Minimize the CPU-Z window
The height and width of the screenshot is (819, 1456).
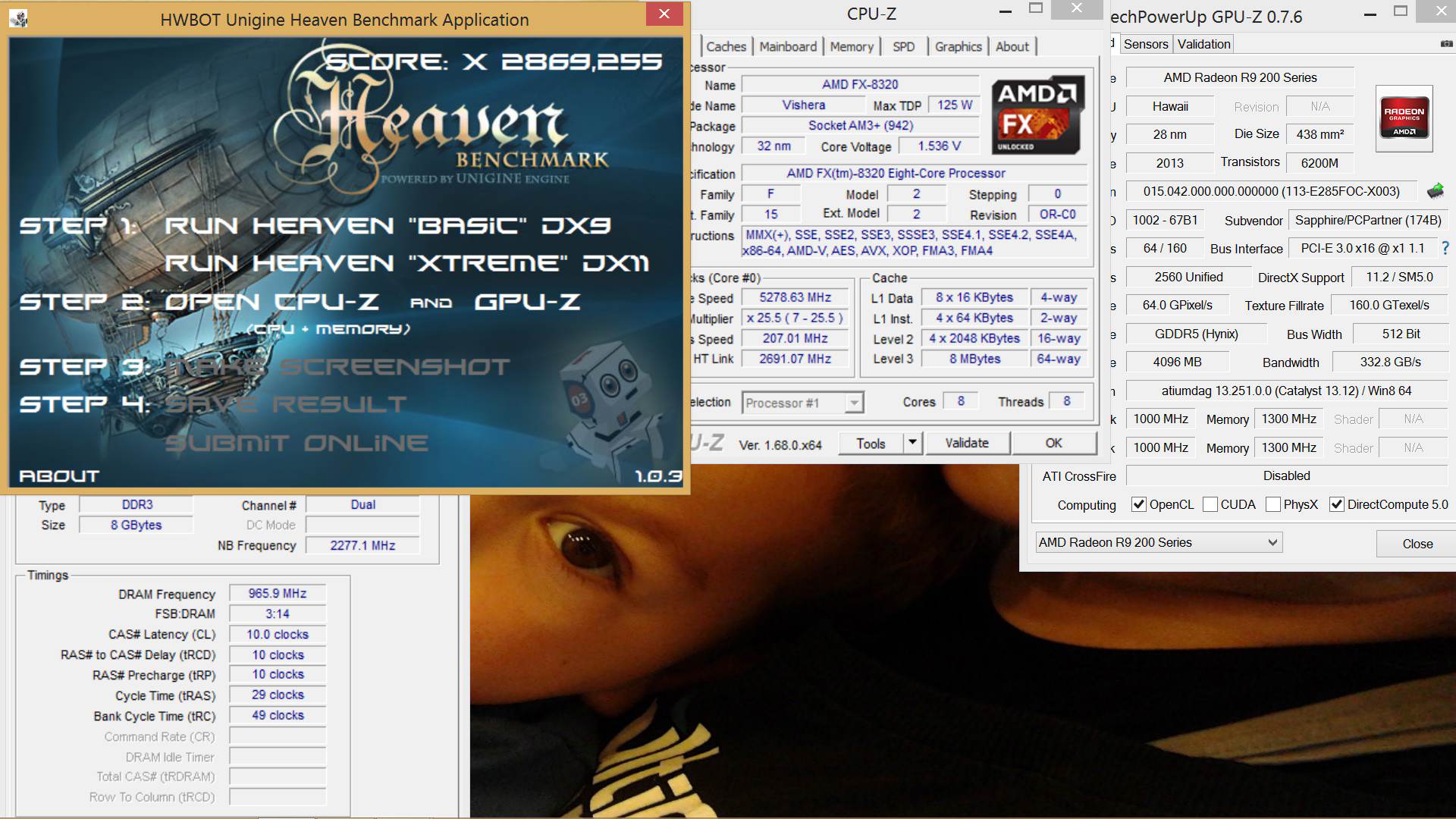tap(1006, 11)
